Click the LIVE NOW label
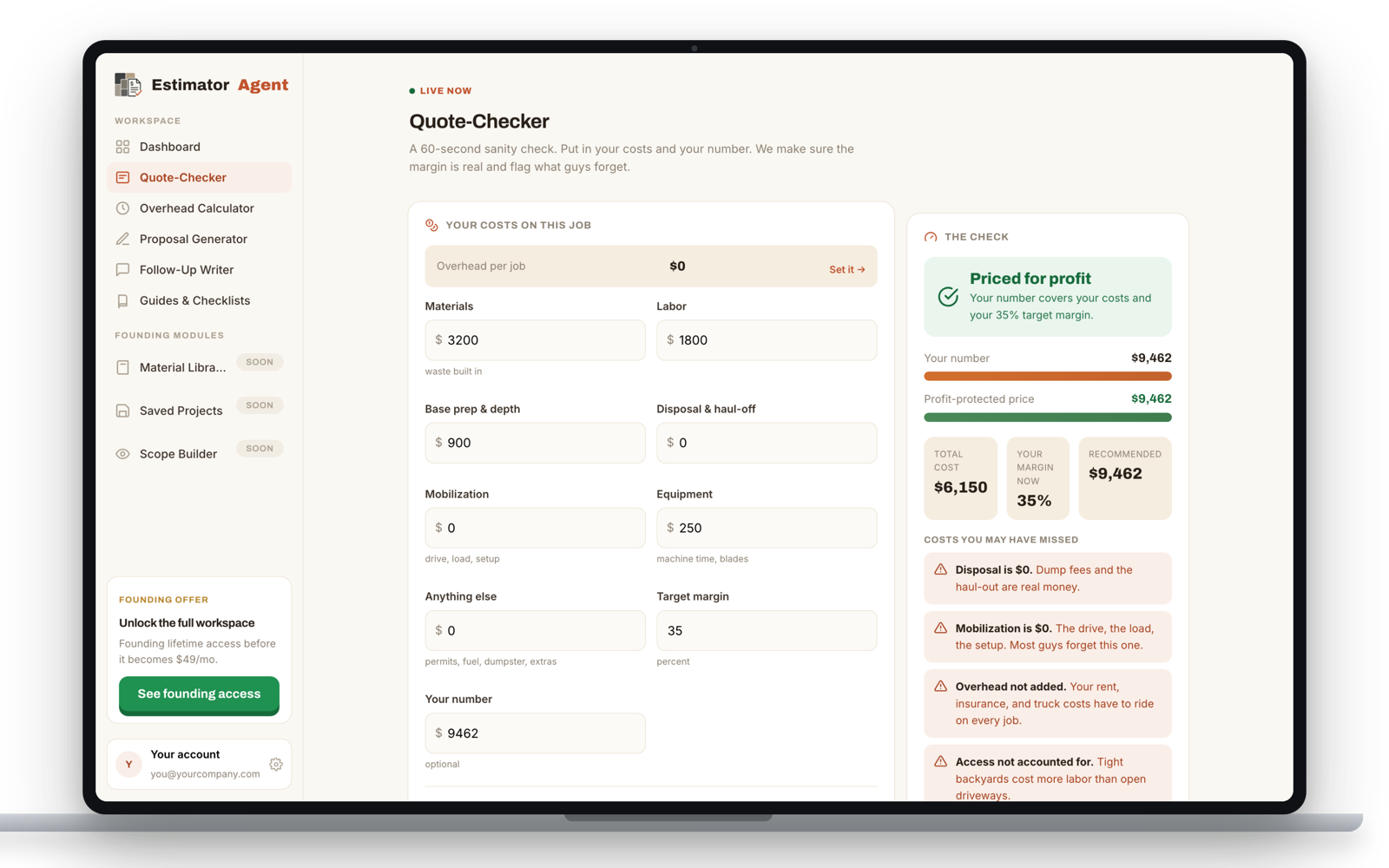The image size is (1389, 868). point(445,90)
